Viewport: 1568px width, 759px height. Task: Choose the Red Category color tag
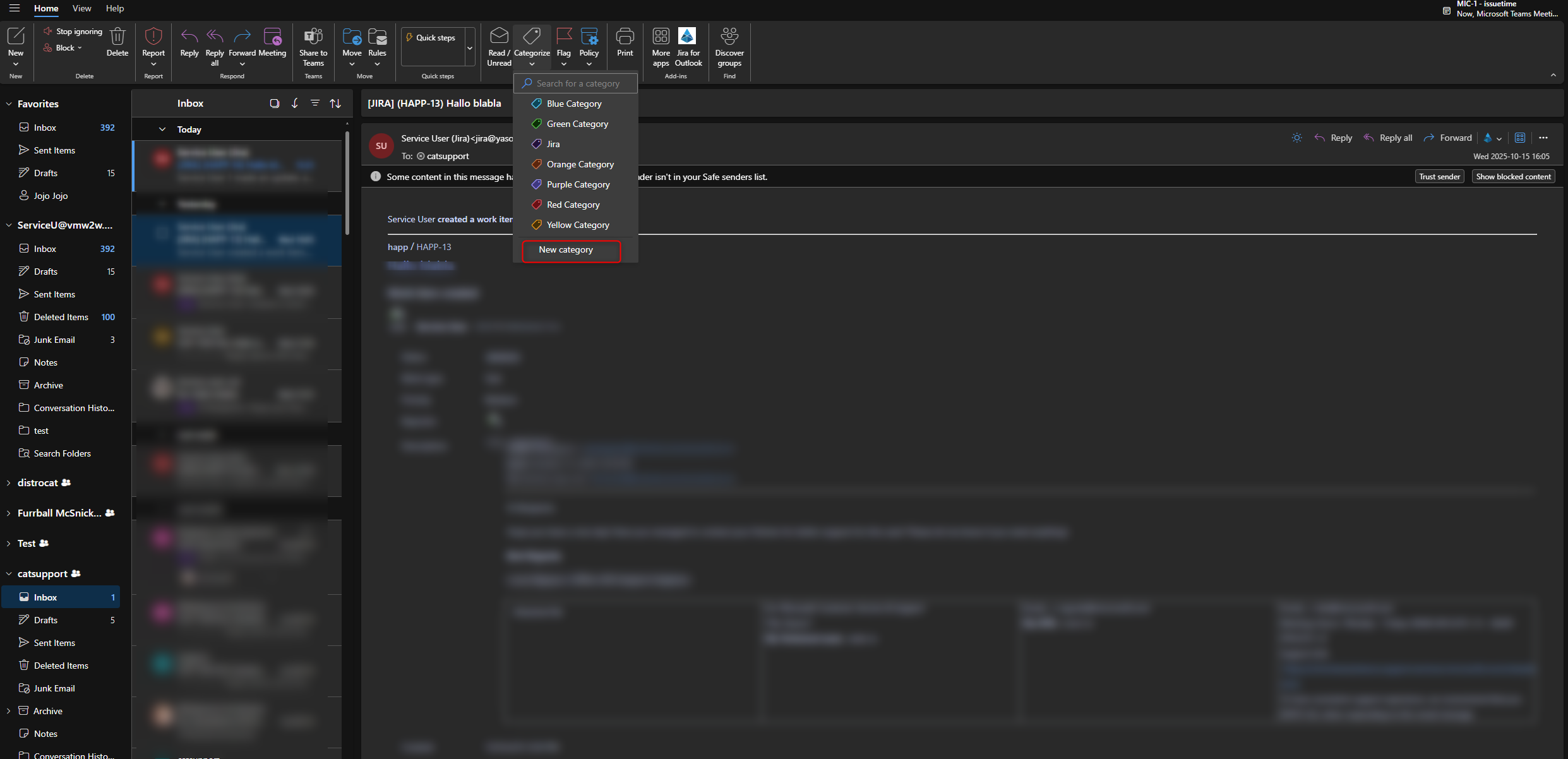coord(573,205)
